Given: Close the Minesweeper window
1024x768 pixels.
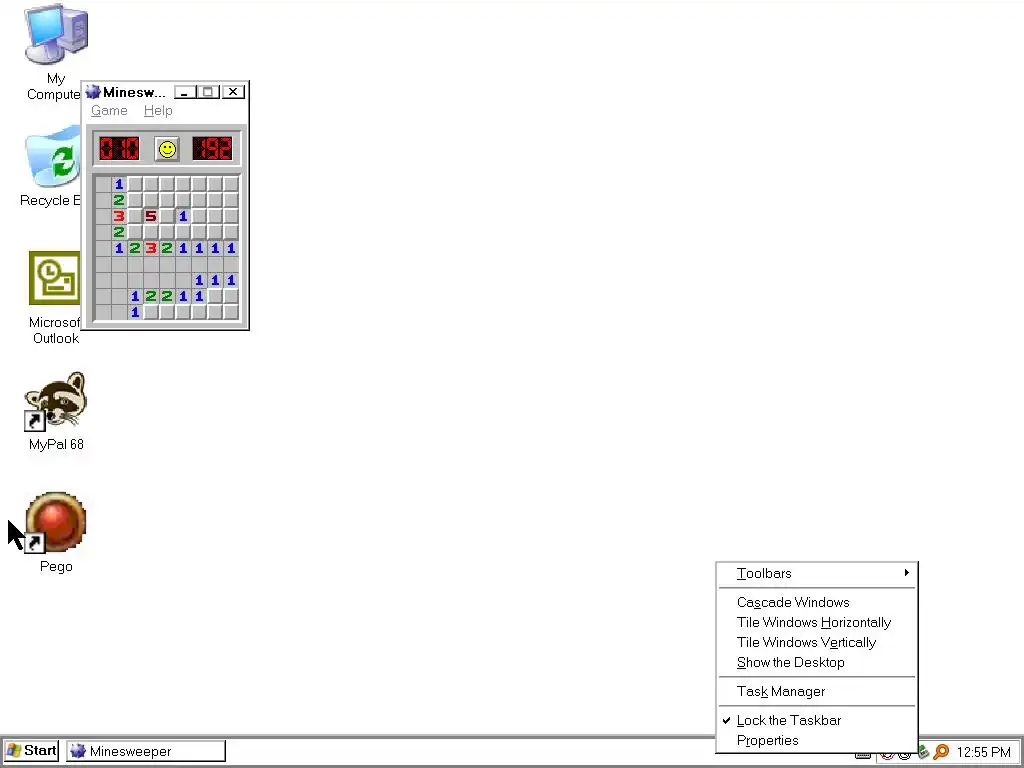Looking at the screenshot, I should [233, 92].
